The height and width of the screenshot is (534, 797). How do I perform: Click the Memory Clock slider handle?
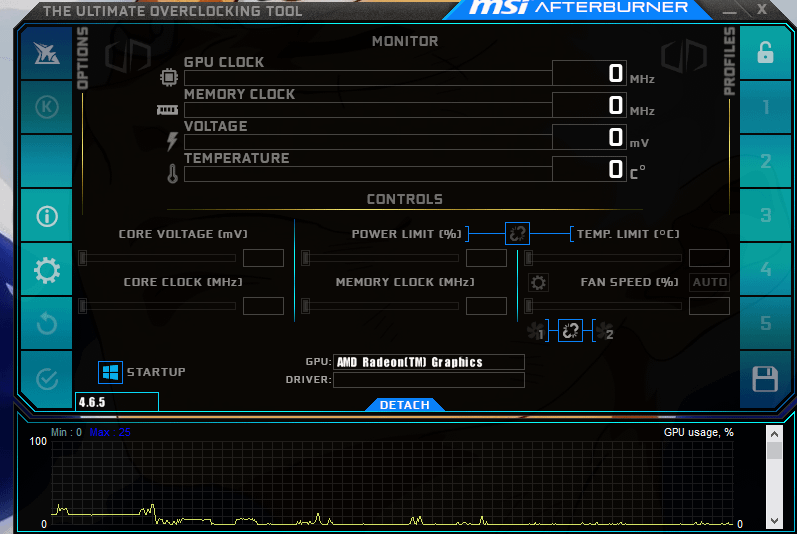pos(305,306)
